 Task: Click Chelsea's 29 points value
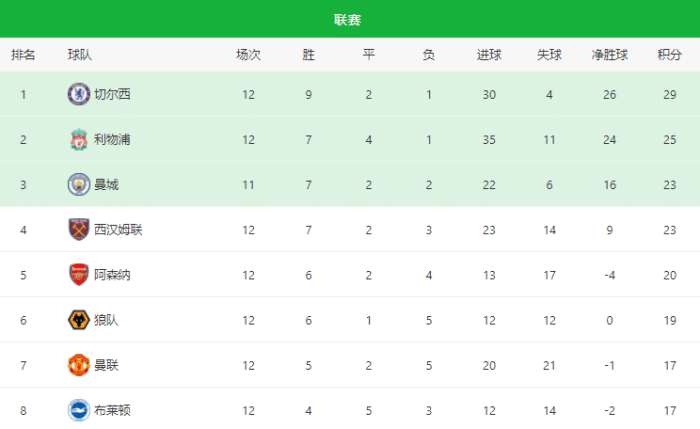[670, 94]
